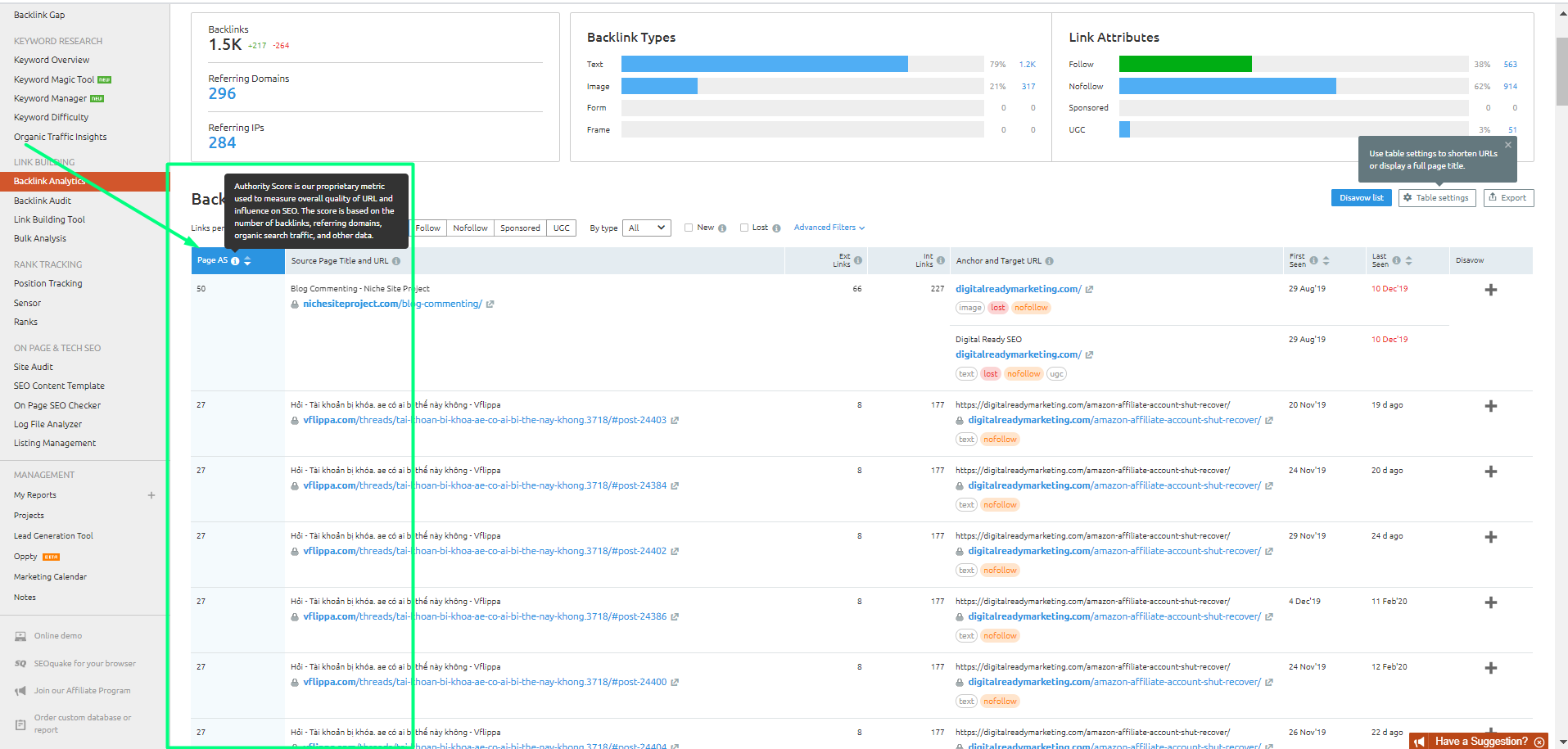Expand Advanced Filters
Image resolution: width=1568 pixels, height=749 pixels.
coord(829,228)
